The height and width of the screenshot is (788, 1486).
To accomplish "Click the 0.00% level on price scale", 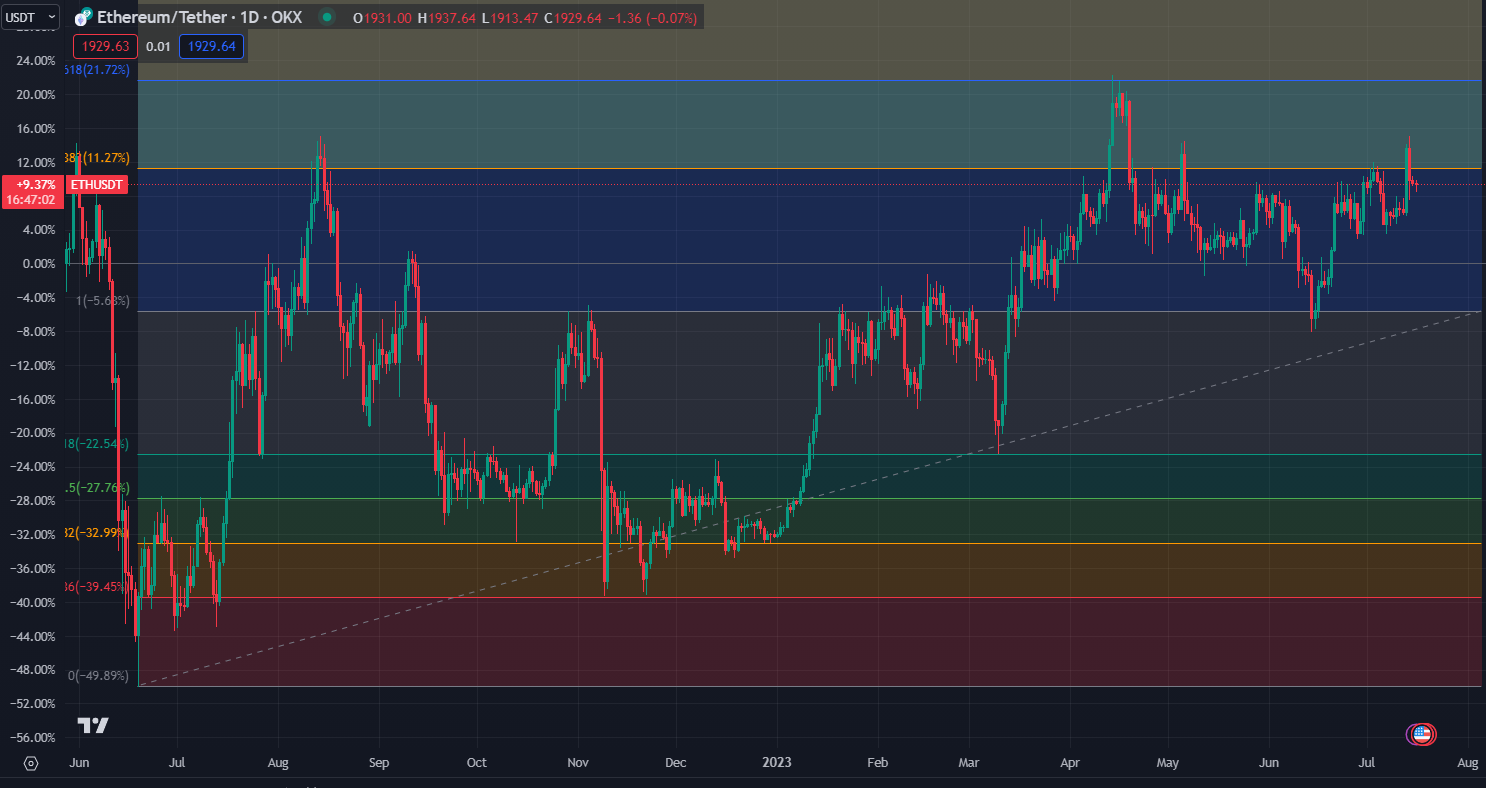I will 36,264.
